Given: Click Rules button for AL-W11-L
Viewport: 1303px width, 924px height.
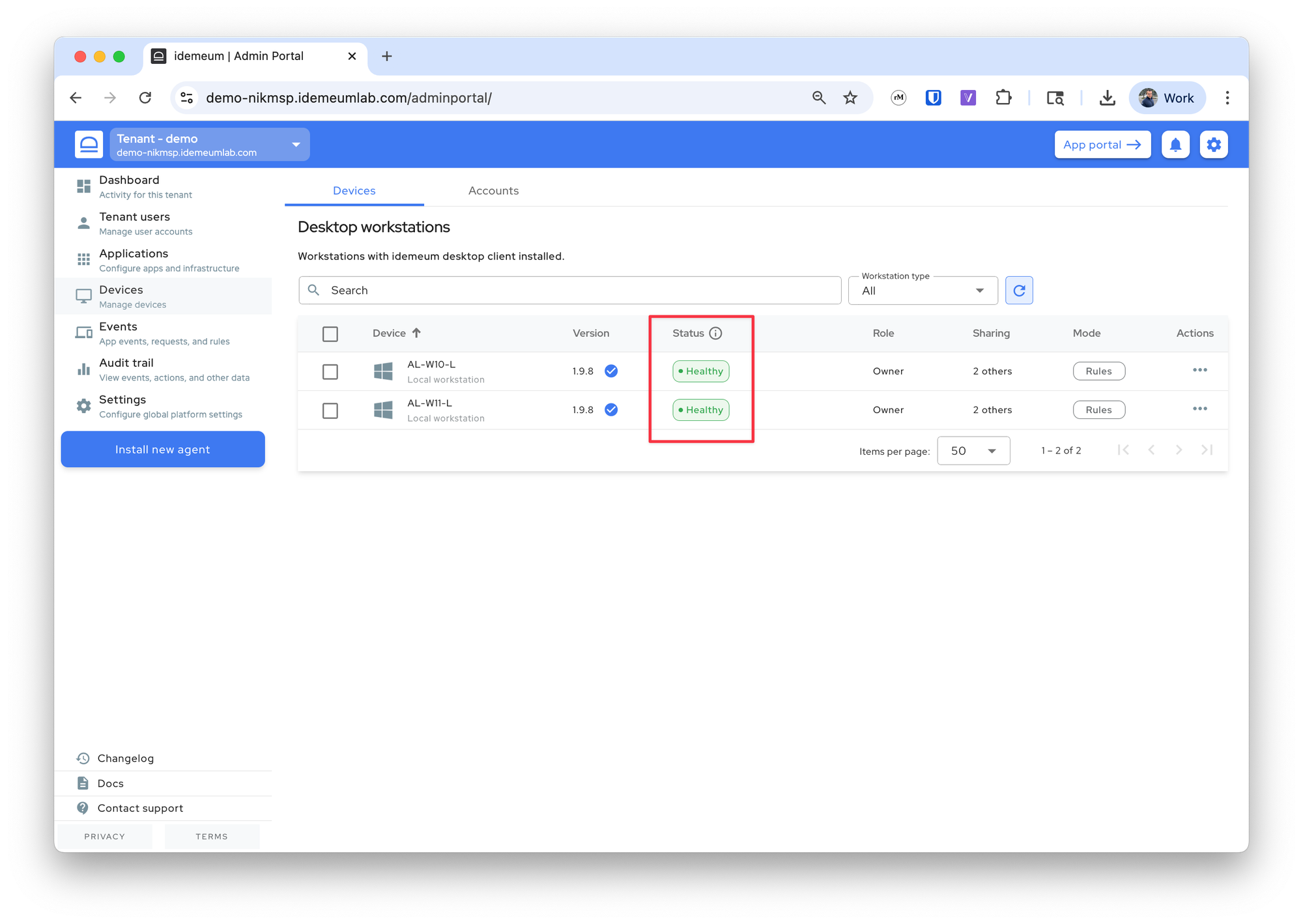Looking at the screenshot, I should pyautogui.click(x=1098, y=410).
